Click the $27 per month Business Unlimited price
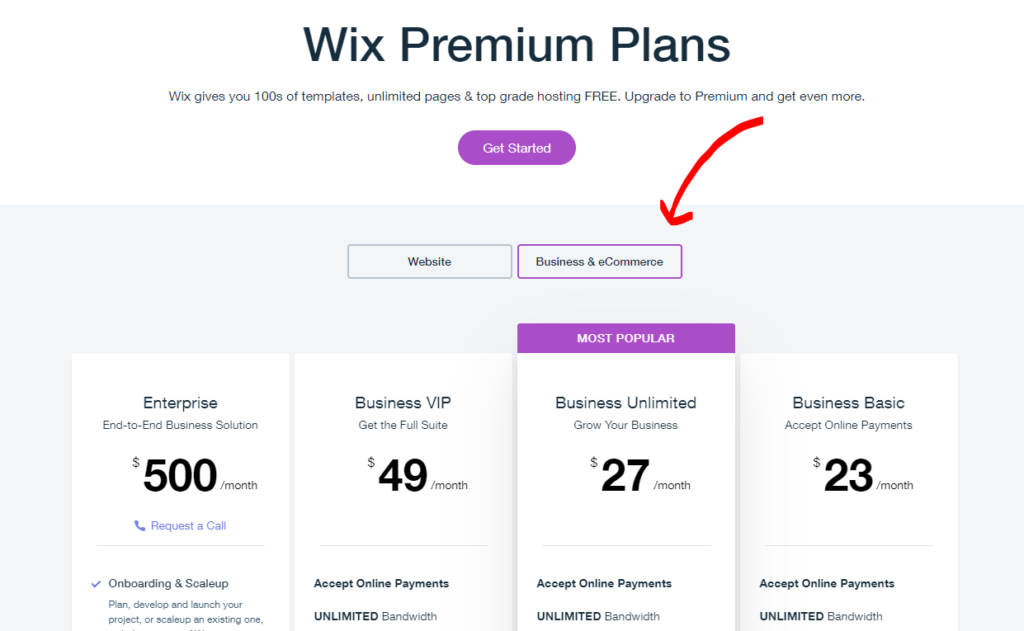 (640, 475)
